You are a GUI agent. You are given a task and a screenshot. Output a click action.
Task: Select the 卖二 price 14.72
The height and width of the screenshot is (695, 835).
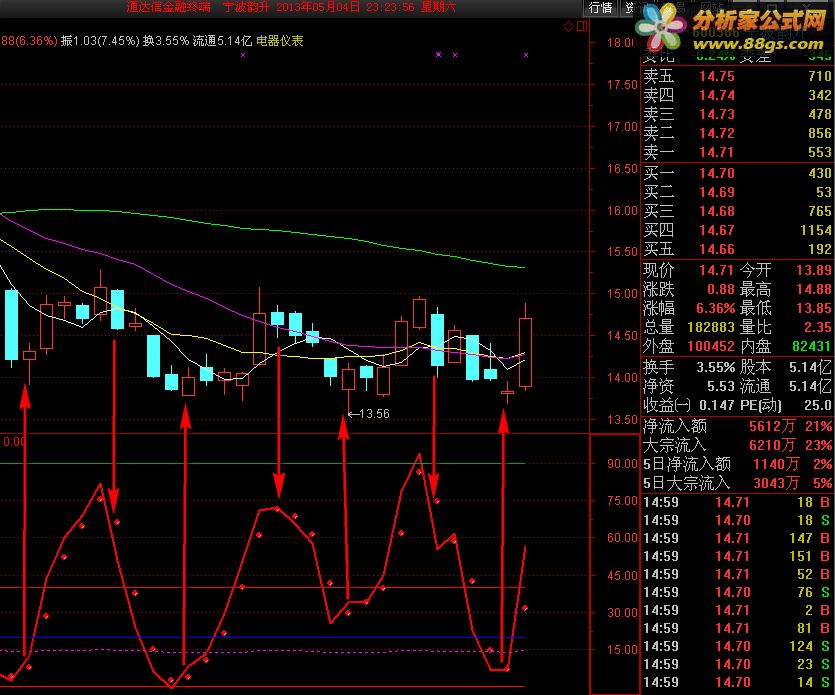point(717,133)
